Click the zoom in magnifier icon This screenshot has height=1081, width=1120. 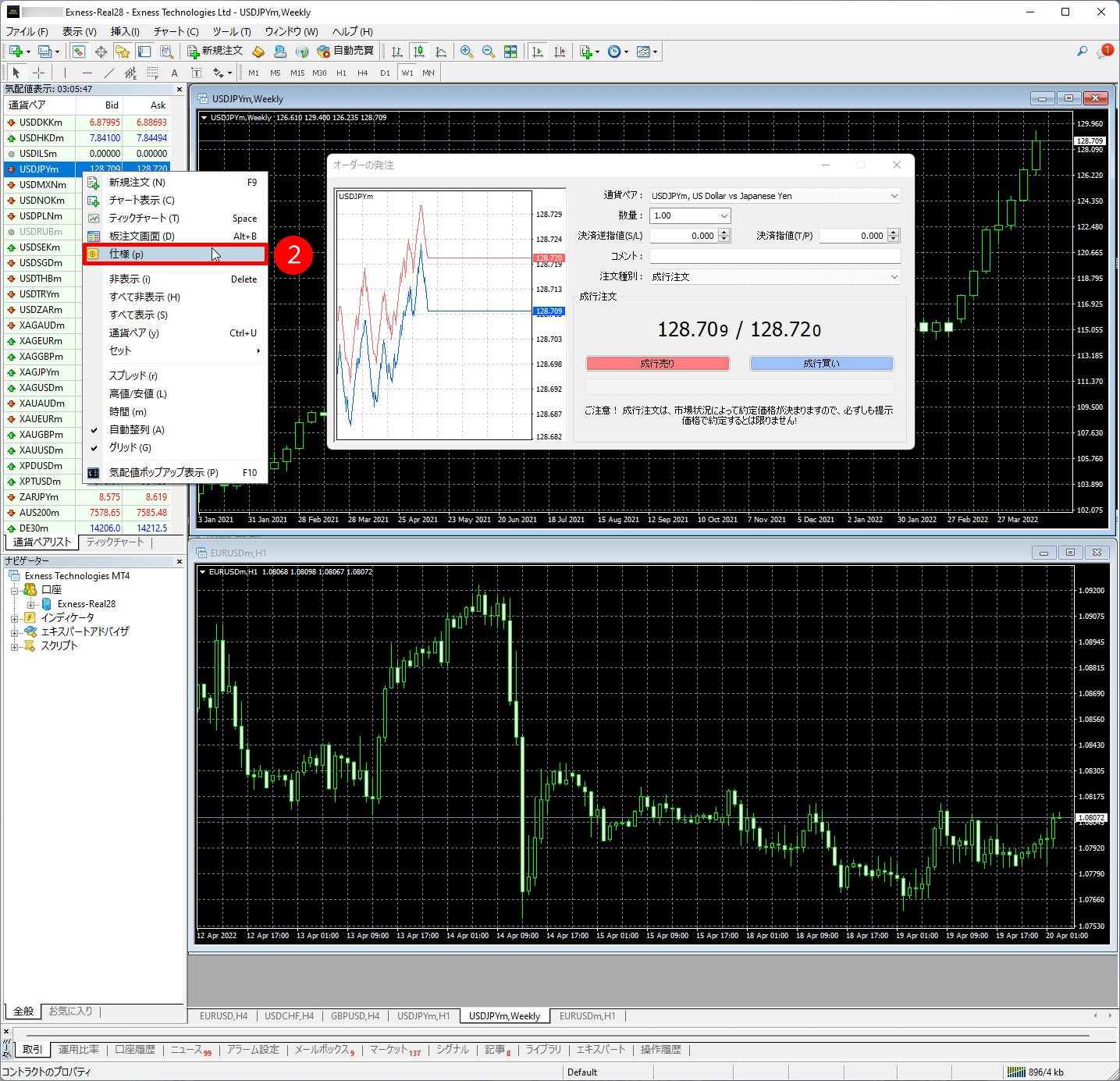467,52
